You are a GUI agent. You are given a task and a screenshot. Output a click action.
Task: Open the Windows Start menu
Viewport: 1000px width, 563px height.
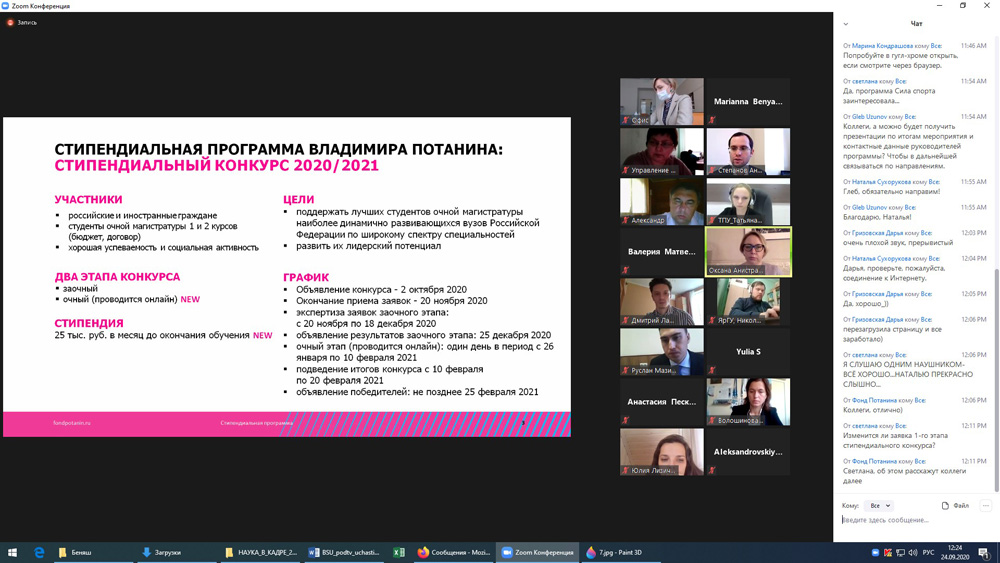[x=13, y=552]
